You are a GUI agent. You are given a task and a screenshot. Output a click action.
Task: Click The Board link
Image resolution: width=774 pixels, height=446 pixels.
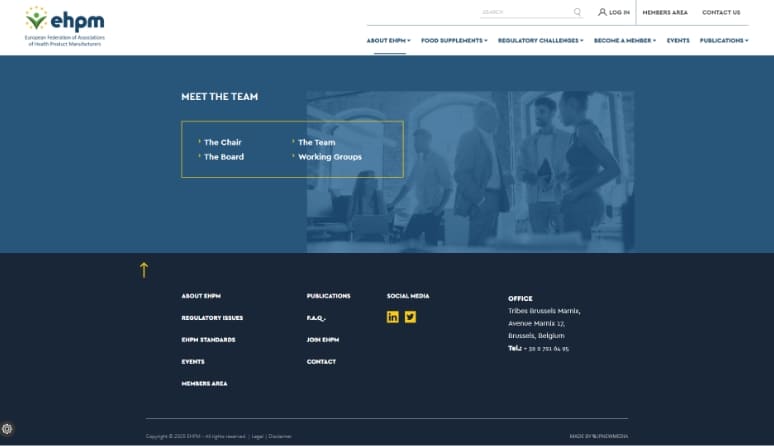pyautogui.click(x=224, y=157)
